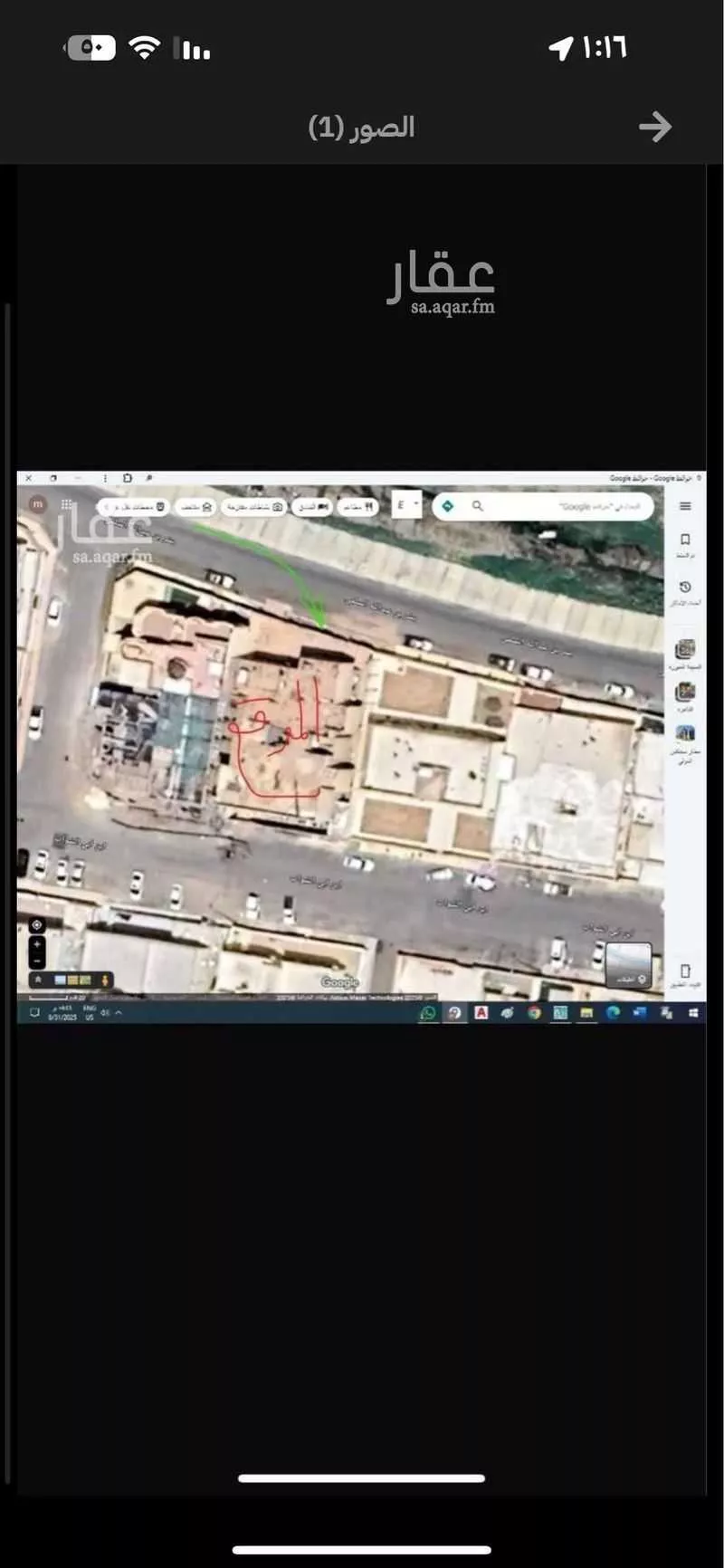Open the language E dropdown
This screenshot has height=1568, width=724.
point(406,505)
